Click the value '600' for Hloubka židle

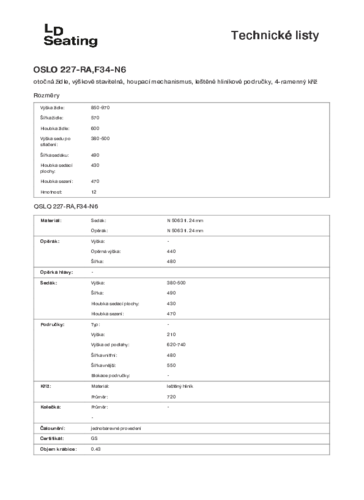click(x=95, y=128)
